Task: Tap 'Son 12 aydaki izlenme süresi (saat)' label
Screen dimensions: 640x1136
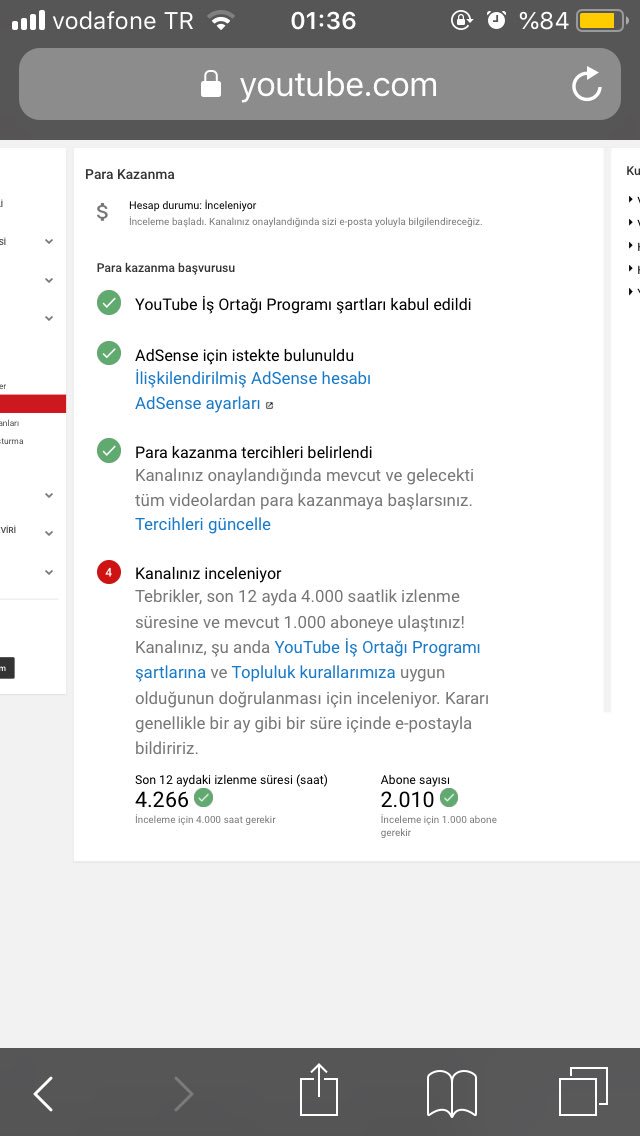Action: [x=231, y=780]
